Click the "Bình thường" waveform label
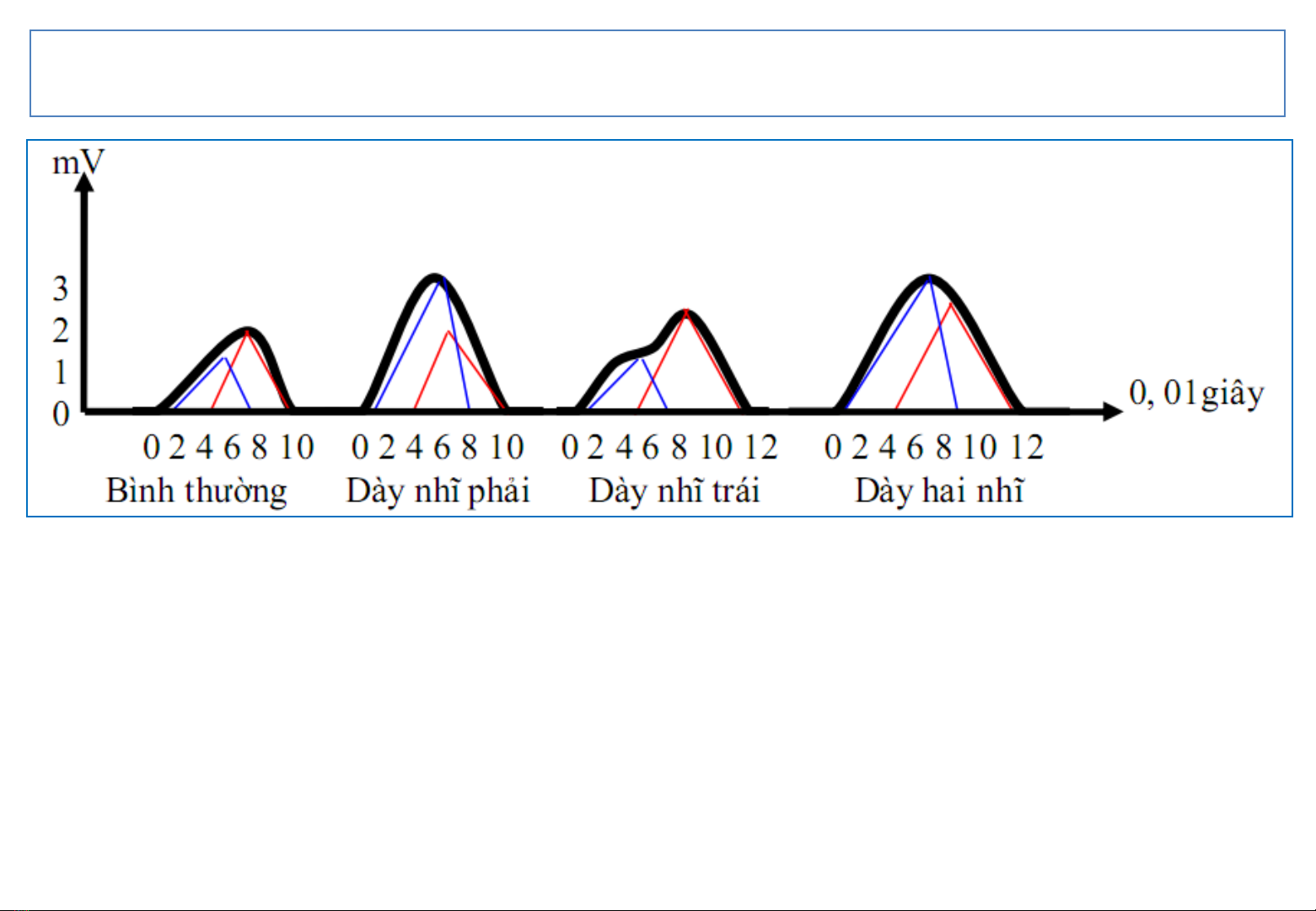The image size is (1316, 911). point(196,491)
